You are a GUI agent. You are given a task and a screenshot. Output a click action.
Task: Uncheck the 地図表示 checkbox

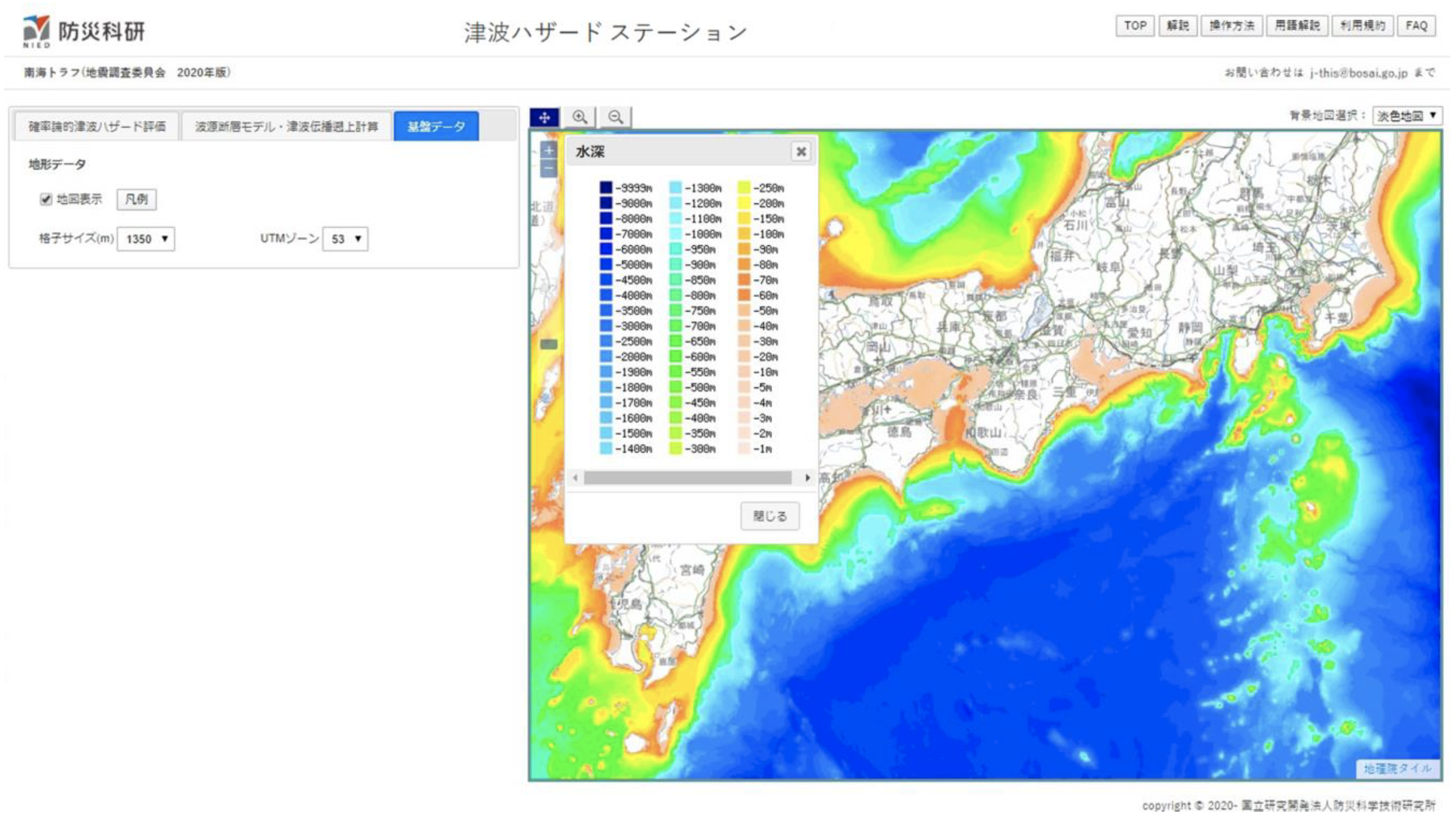(x=46, y=199)
